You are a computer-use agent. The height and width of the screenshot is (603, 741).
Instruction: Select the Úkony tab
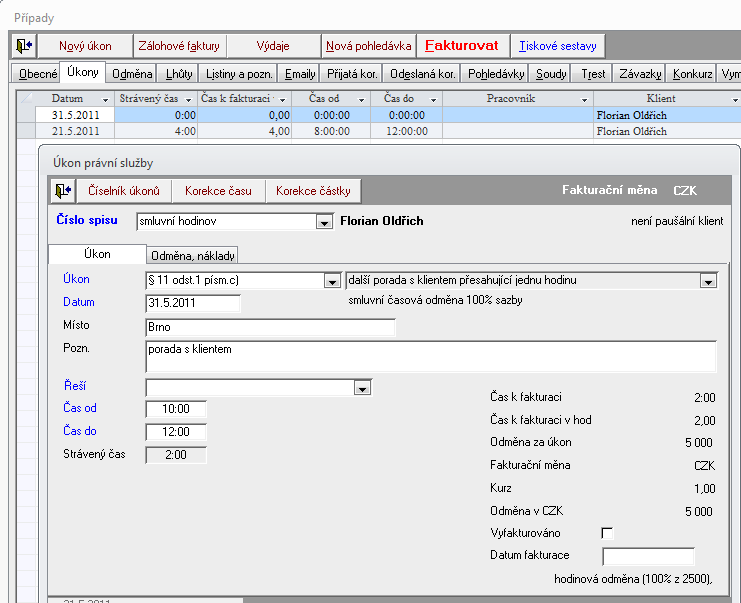(x=82, y=72)
